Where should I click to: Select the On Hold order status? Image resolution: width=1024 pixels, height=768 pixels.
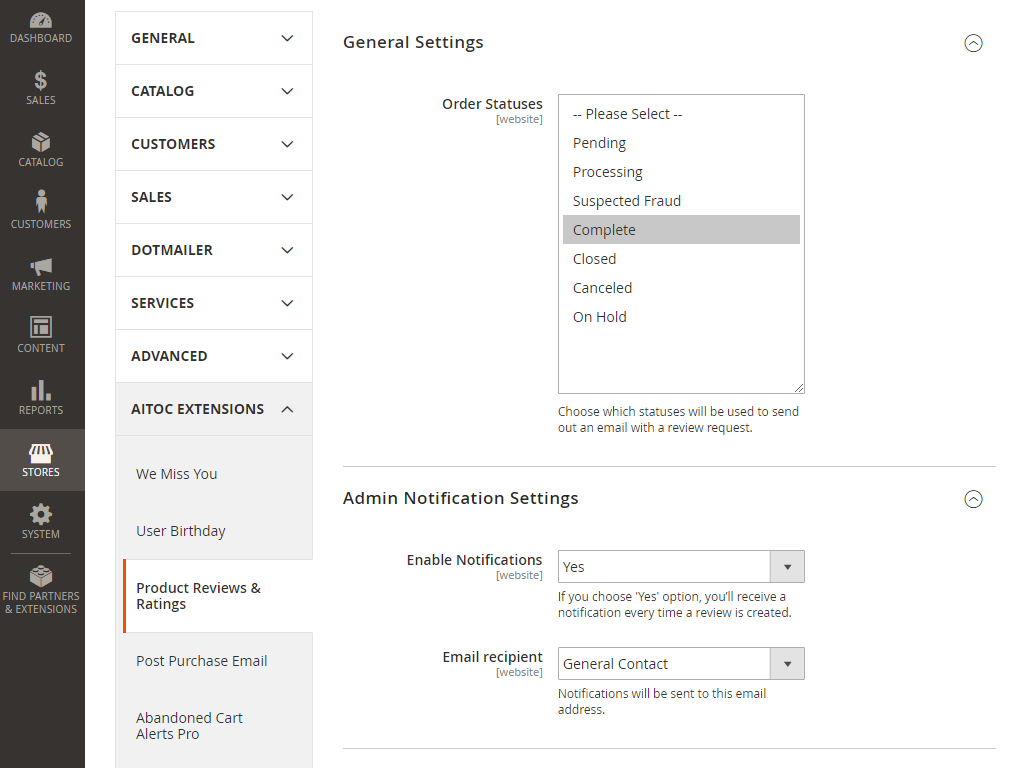coord(681,317)
